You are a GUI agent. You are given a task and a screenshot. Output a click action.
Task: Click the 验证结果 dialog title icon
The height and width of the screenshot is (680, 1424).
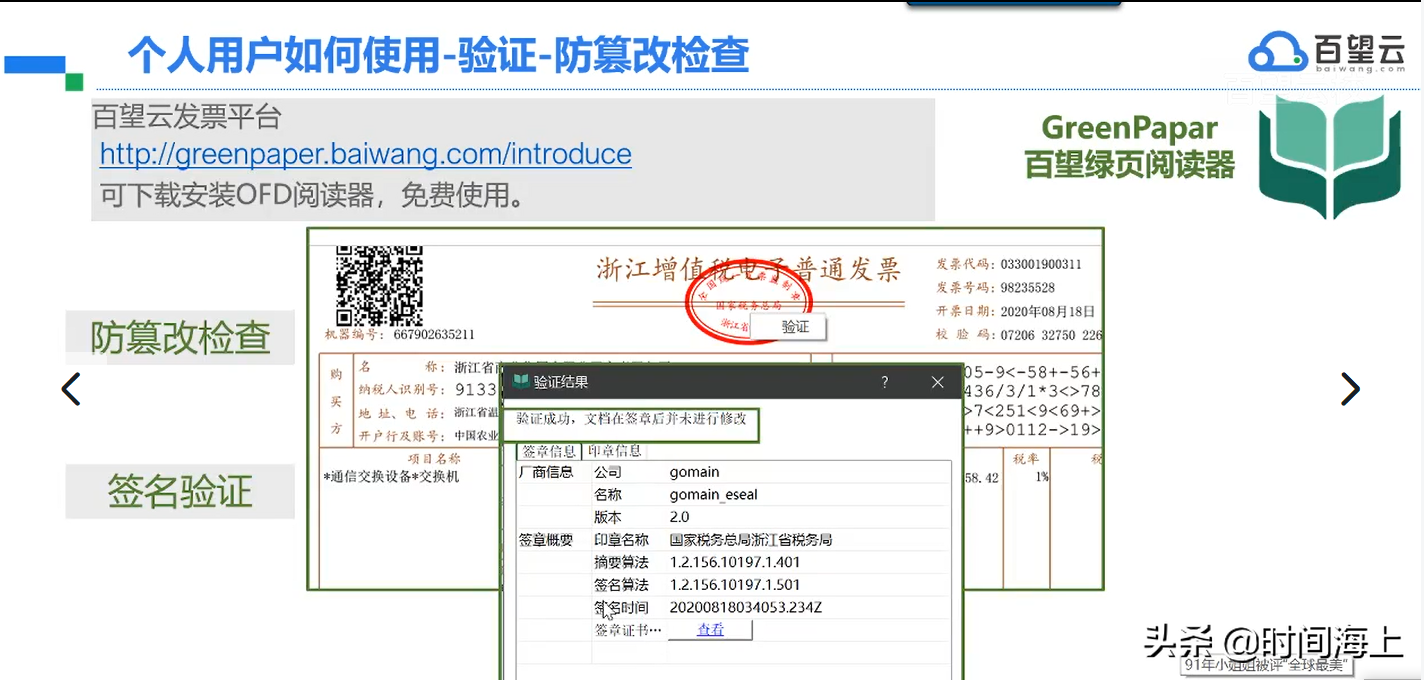click(520, 382)
